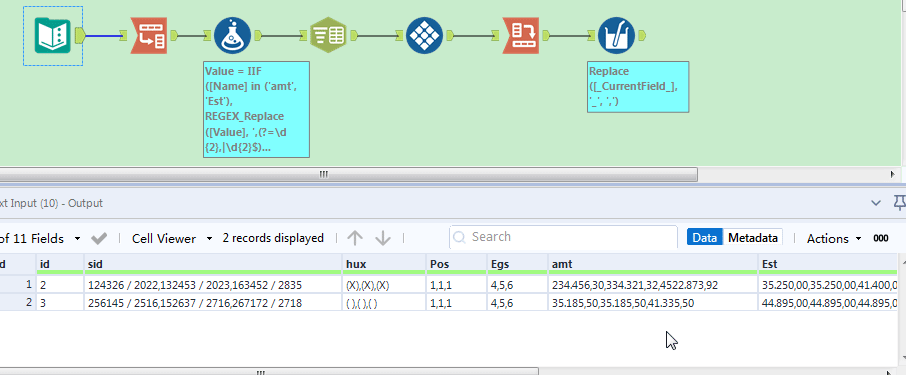Click the checkmark apply fields icon

click(x=99, y=238)
